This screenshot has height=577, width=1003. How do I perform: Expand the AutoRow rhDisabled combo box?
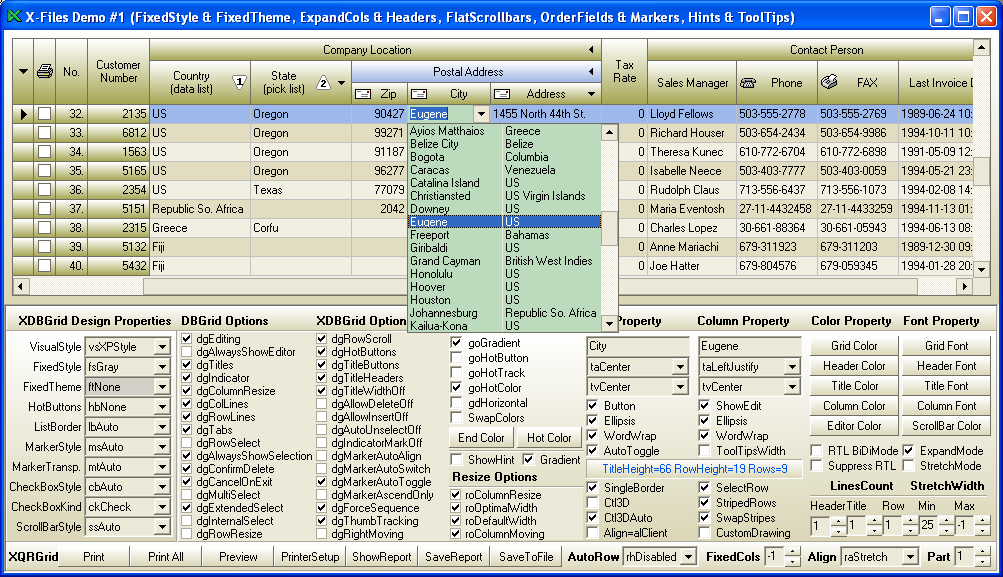pos(687,557)
